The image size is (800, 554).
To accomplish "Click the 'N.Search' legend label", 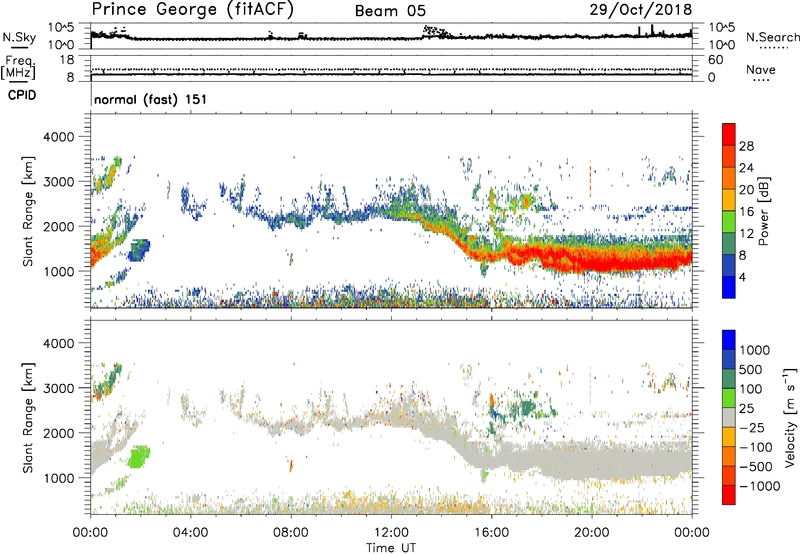I will coord(773,37).
